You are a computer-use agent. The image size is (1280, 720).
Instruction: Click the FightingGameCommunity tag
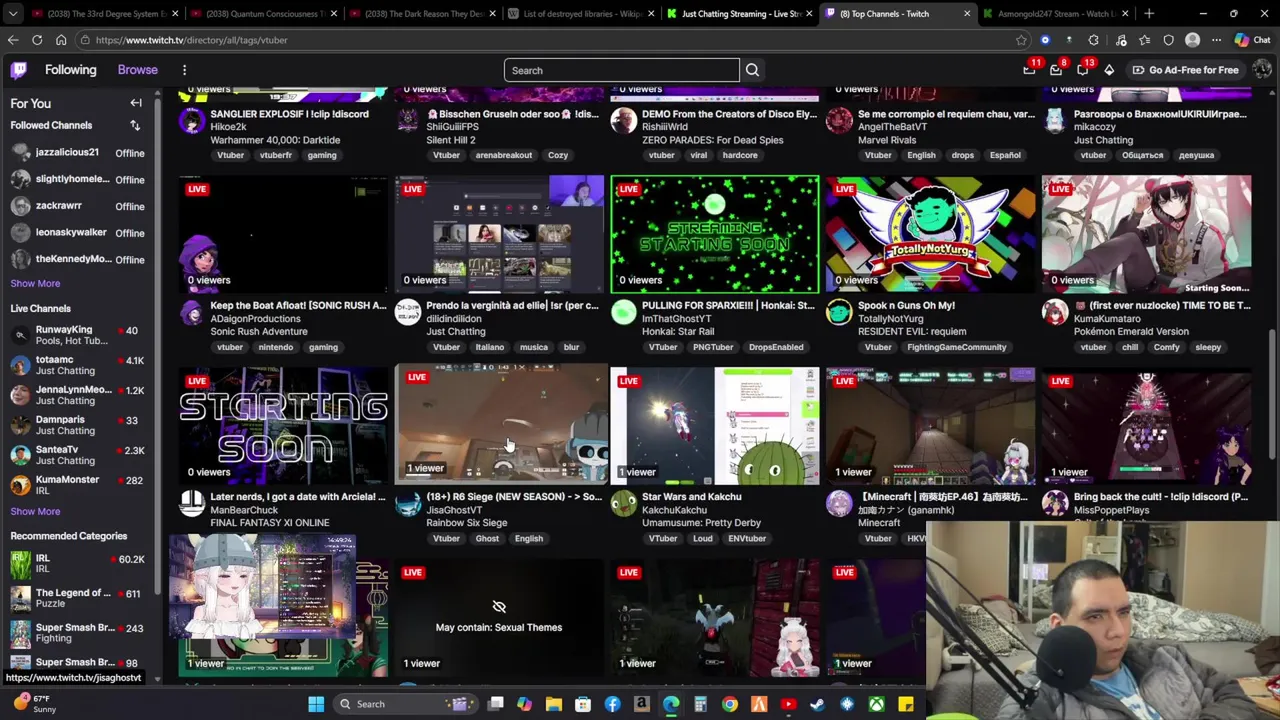[956, 347]
